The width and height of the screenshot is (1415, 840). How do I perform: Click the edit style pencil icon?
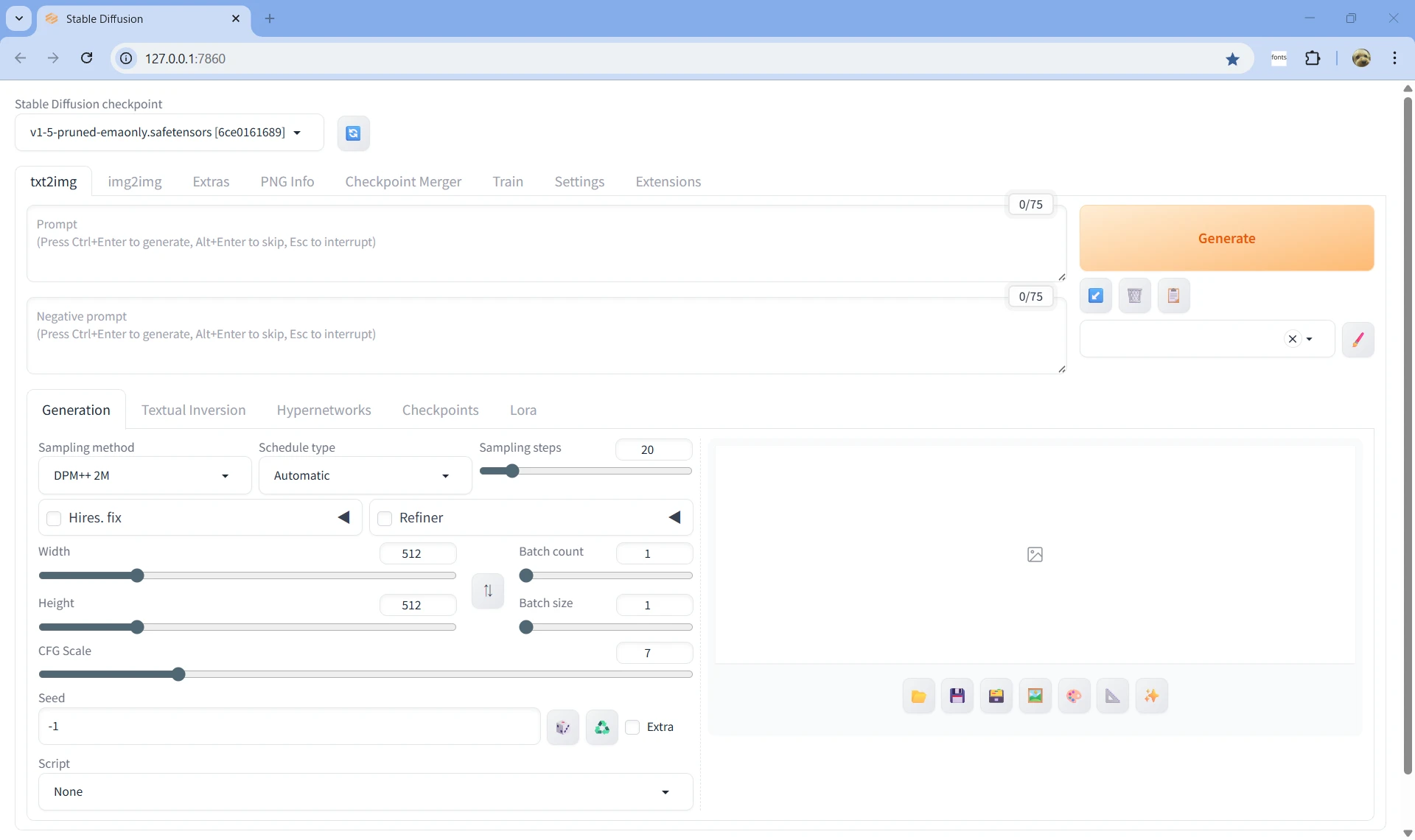1358,339
